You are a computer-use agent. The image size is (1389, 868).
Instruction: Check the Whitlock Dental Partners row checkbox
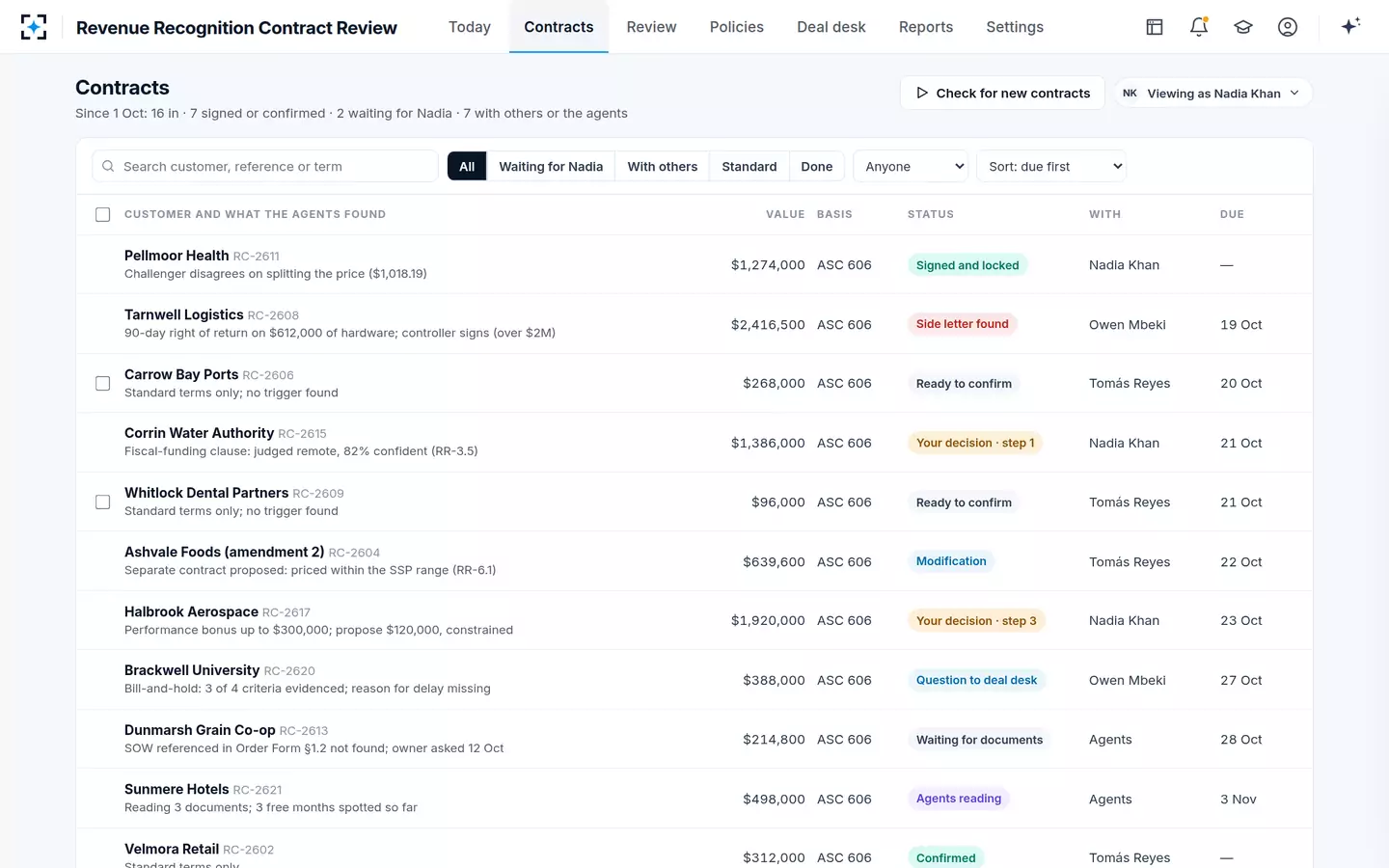pyautogui.click(x=103, y=502)
